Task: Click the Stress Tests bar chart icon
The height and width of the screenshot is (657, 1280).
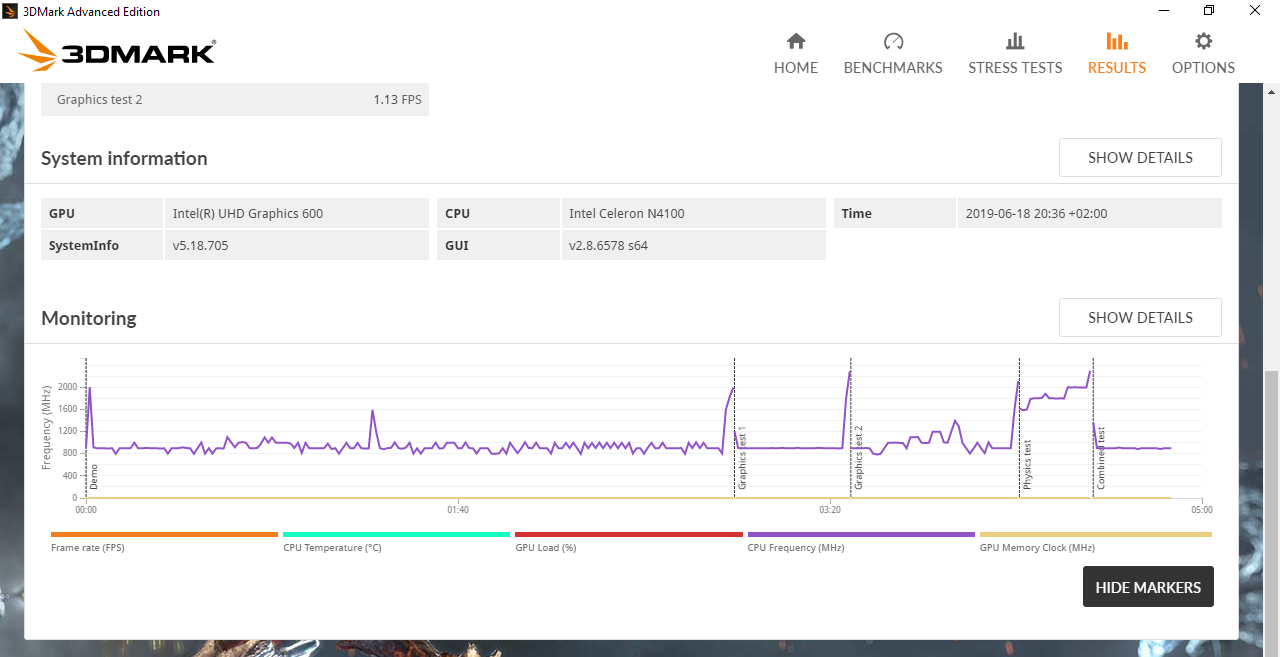Action: pos(1015,41)
